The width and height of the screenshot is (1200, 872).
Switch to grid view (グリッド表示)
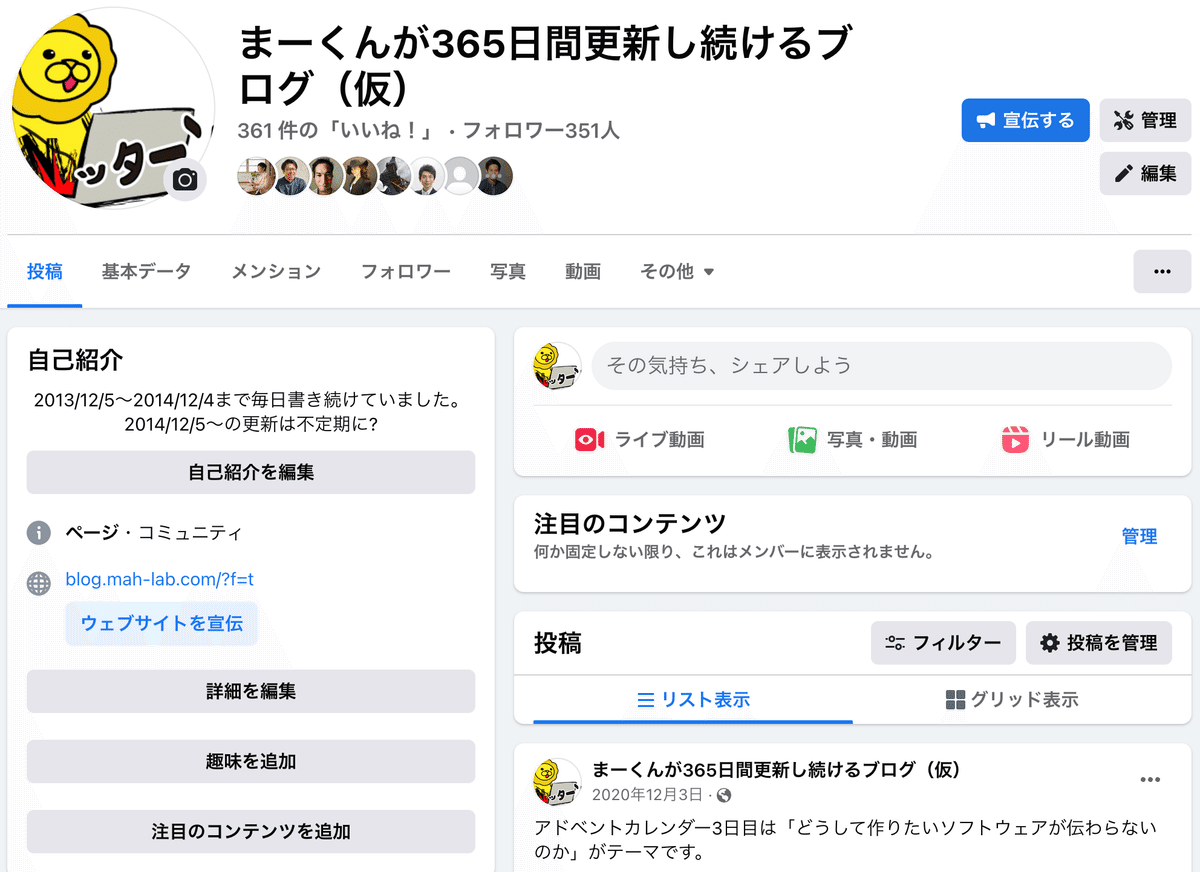pos(1012,700)
